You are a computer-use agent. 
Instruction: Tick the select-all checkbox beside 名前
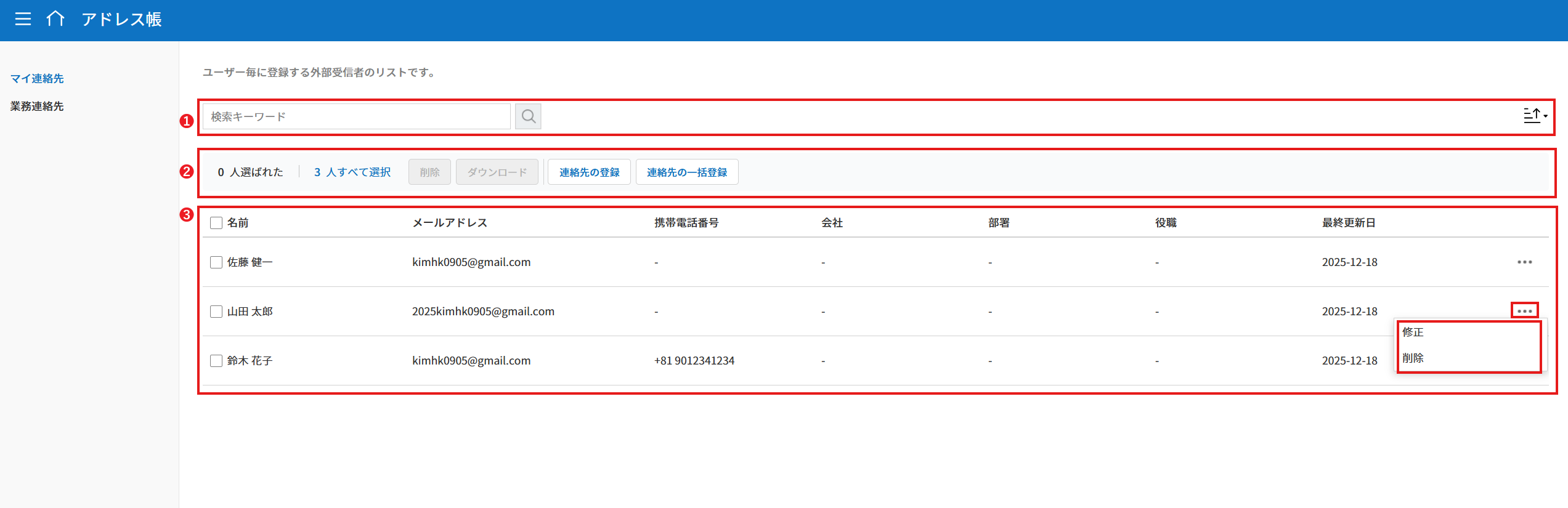coord(216,223)
